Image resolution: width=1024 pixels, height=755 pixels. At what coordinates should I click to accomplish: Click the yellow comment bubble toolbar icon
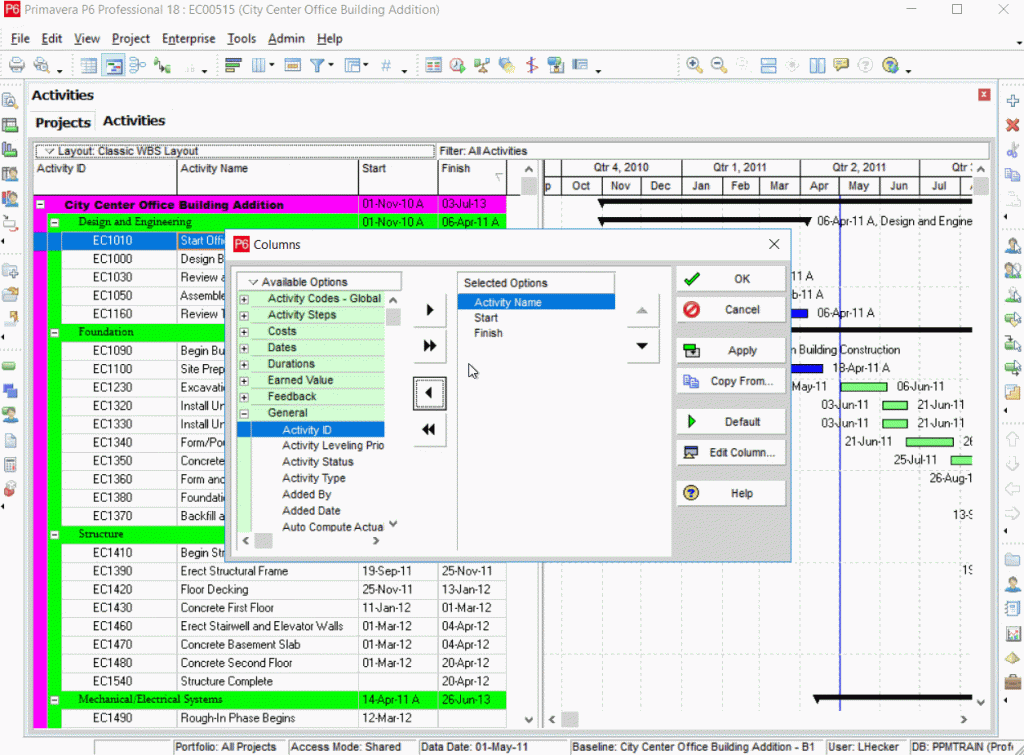coord(841,65)
